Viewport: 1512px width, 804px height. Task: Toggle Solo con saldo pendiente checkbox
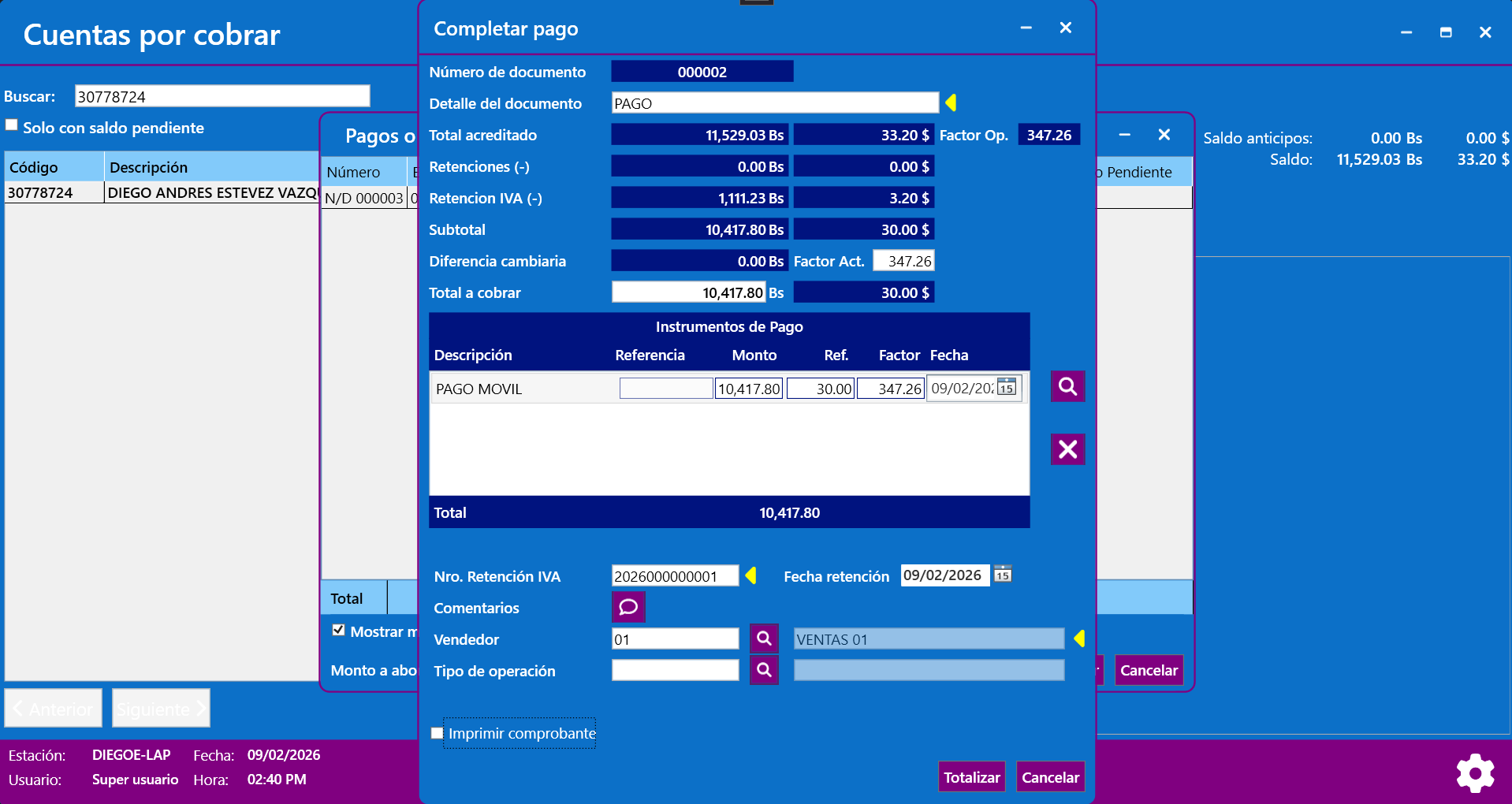coord(12,125)
